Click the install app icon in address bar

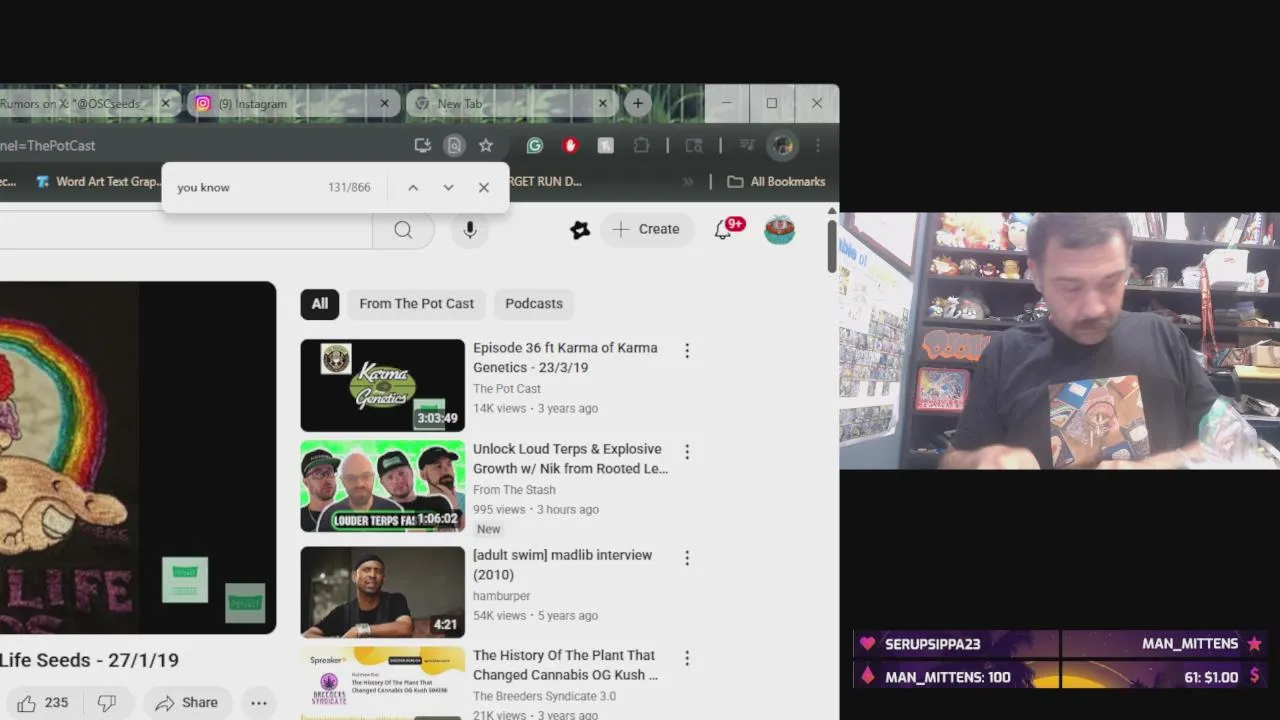(423, 146)
